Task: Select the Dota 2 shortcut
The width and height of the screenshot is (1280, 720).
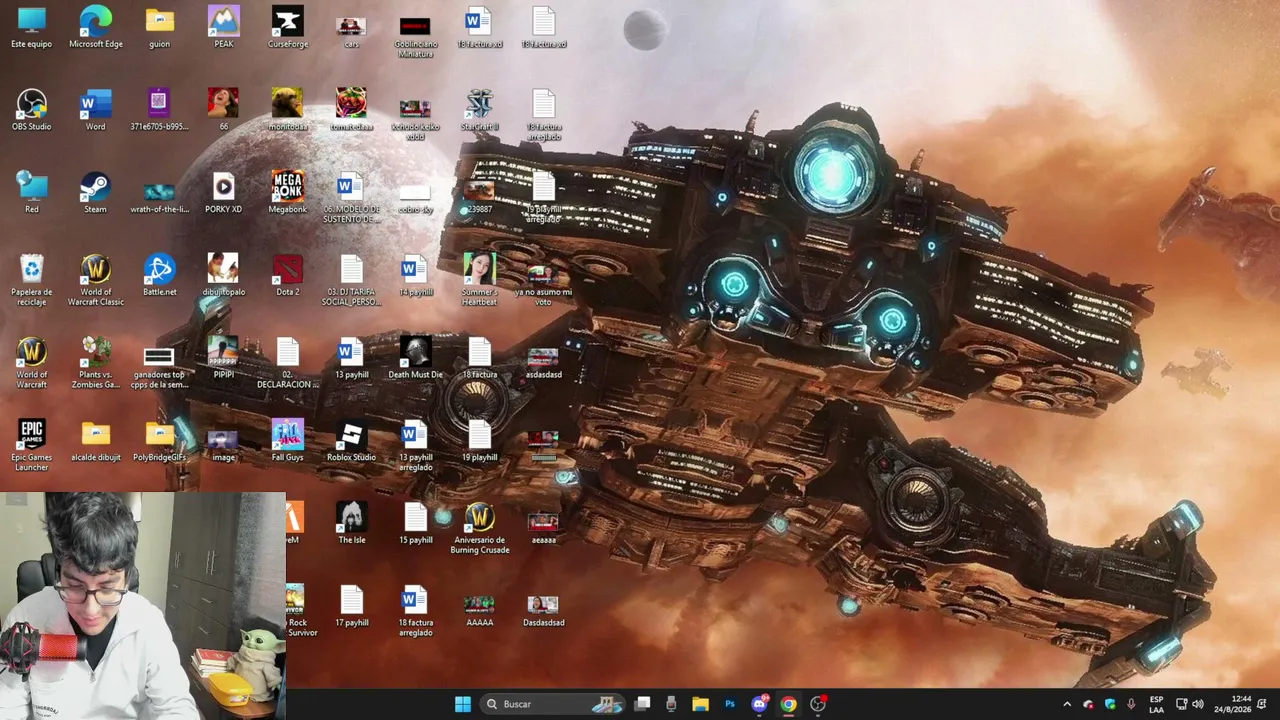Action: (x=288, y=275)
